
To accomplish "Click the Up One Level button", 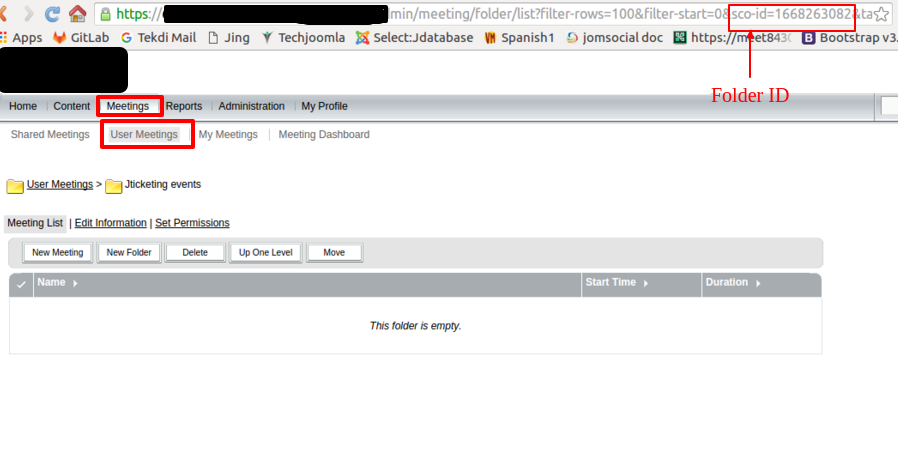I will pos(266,253).
